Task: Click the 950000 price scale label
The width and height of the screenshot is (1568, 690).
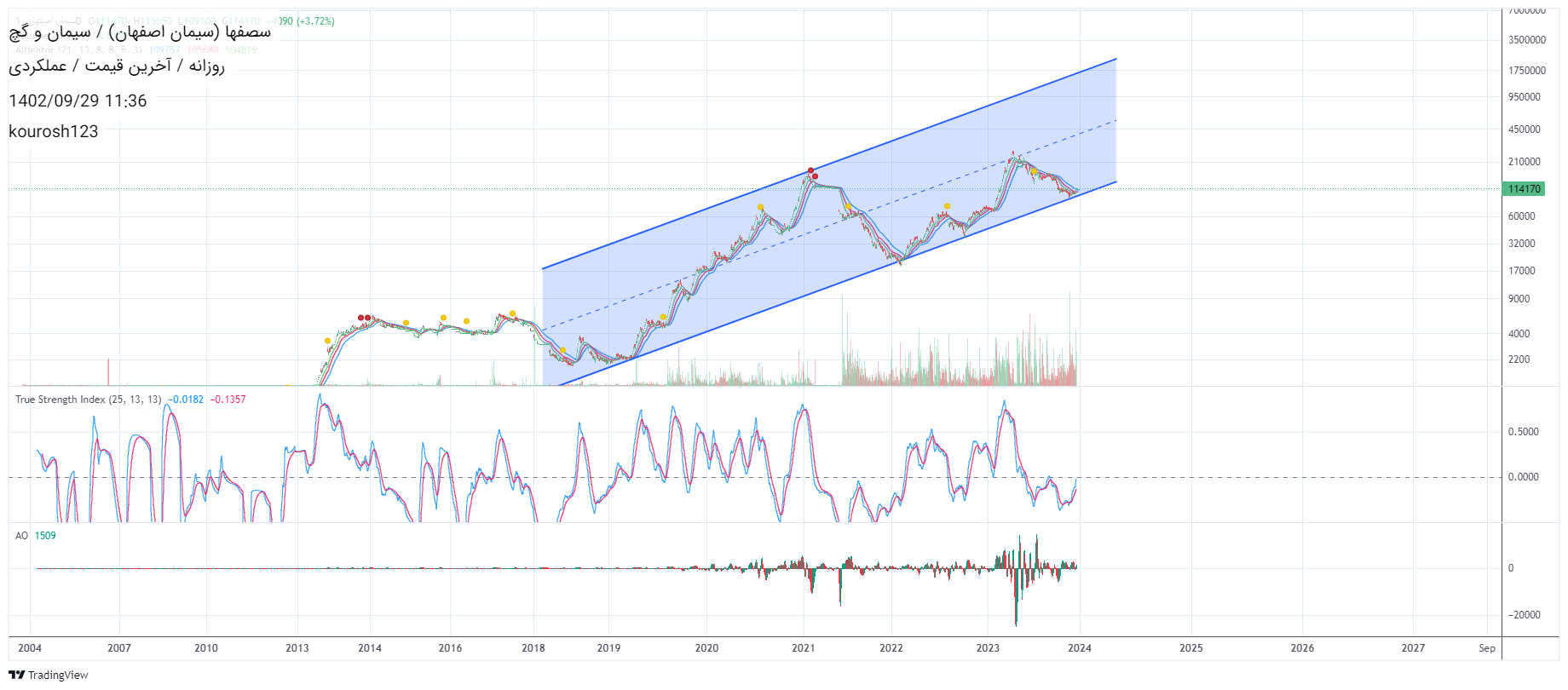Action: (1525, 97)
